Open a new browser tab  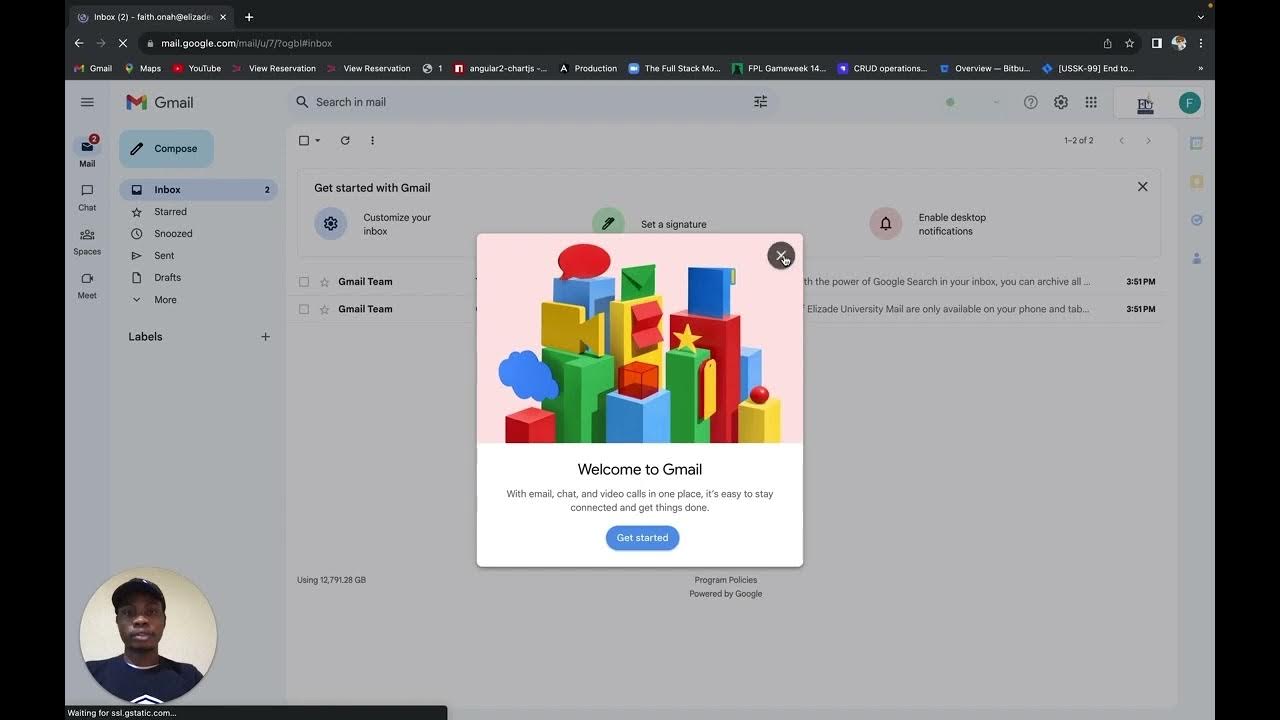pos(249,17)
